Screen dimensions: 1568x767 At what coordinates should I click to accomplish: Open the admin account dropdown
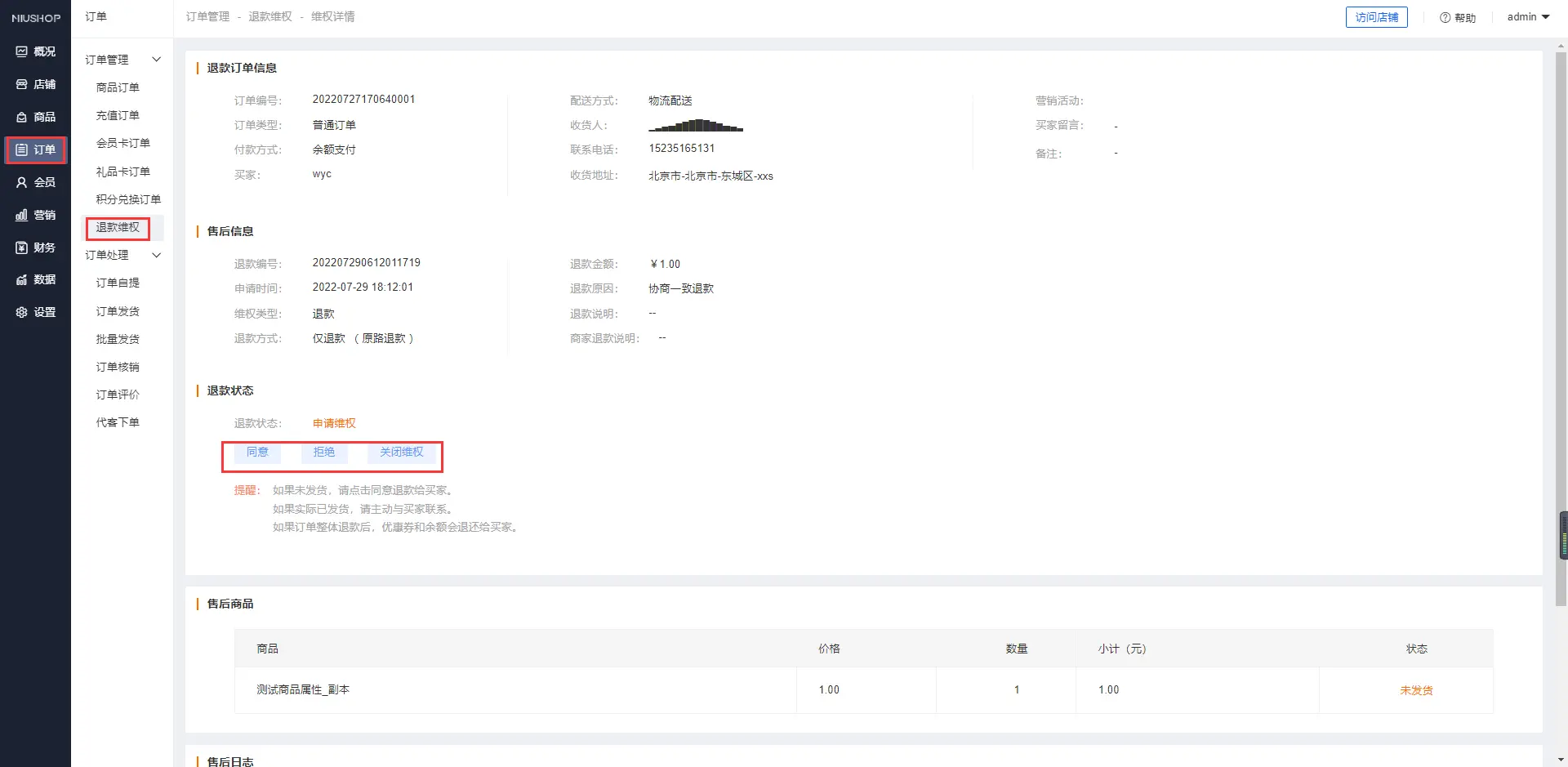[1528, 17]
